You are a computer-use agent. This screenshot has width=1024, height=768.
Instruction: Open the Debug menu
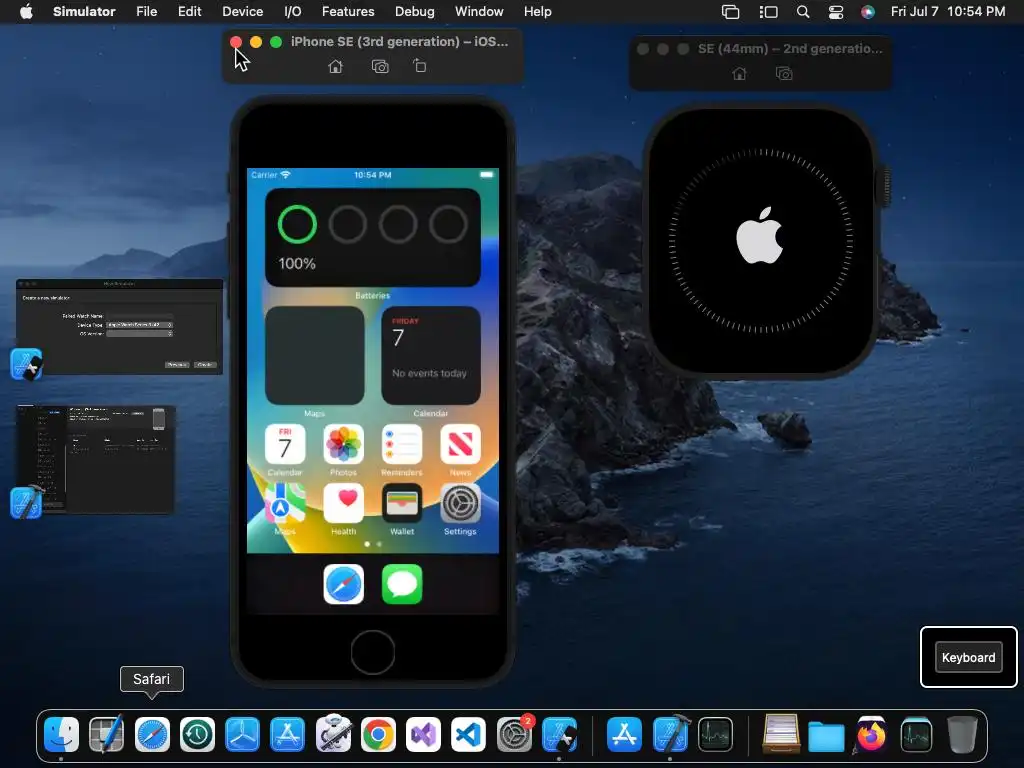(415, 12)
